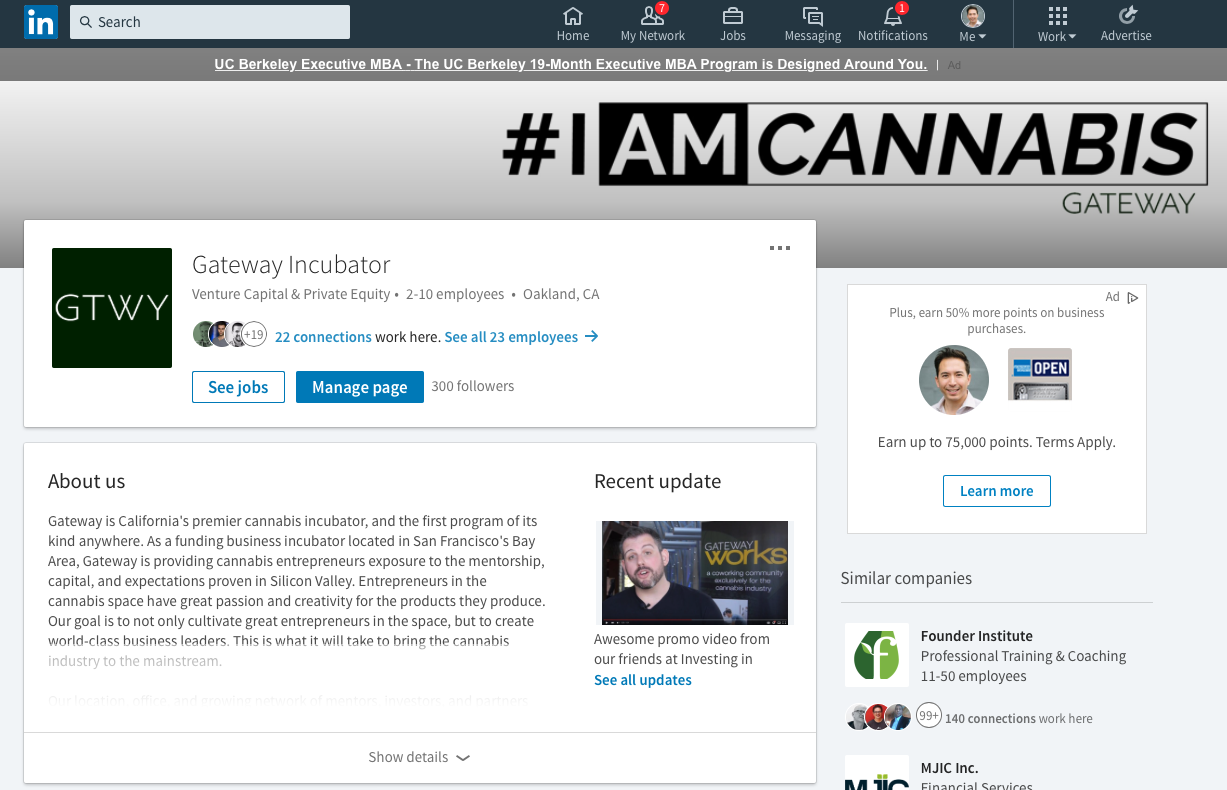Open the Messaging icon

[x=812, y=18]
